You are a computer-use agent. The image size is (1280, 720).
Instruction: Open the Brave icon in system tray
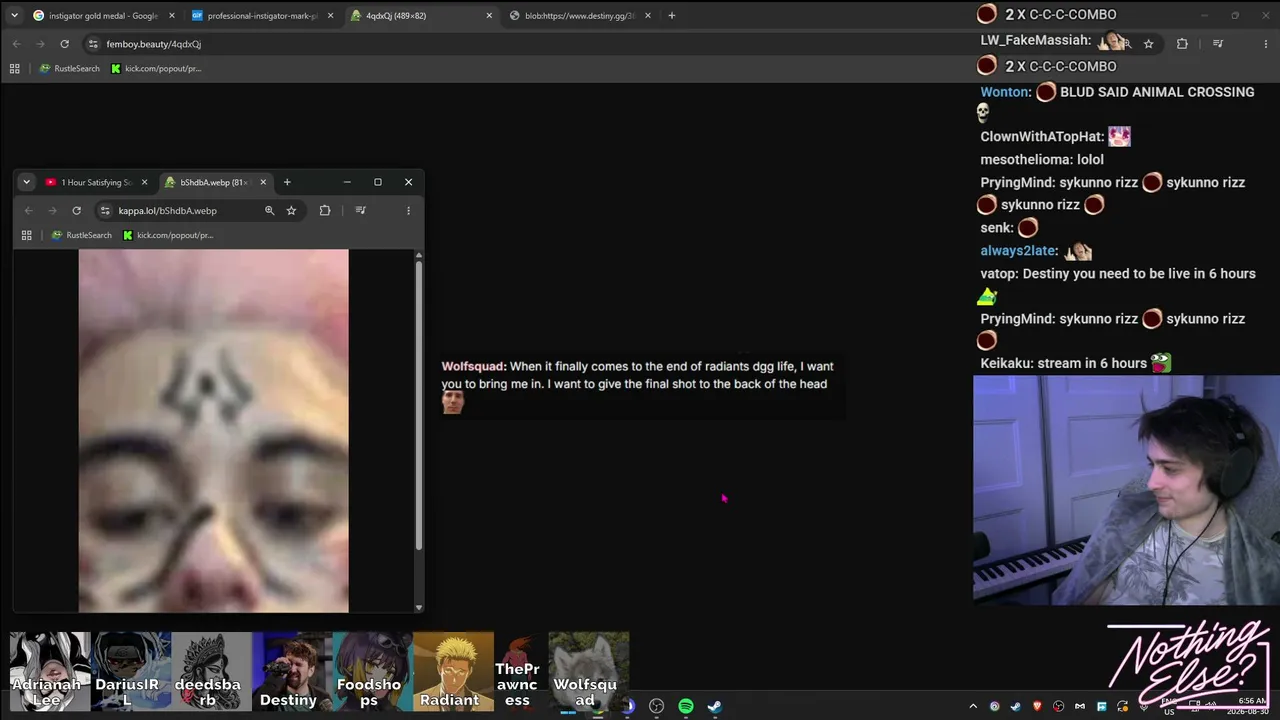(1037, 706)
